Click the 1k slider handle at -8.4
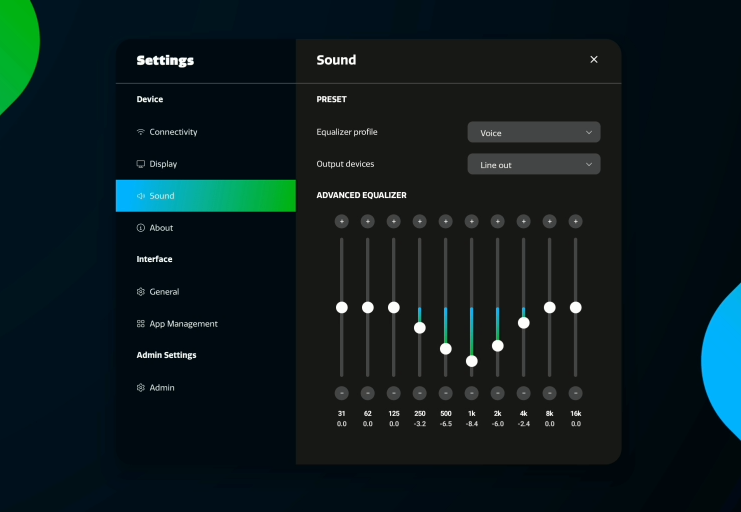 pos(472,361)
